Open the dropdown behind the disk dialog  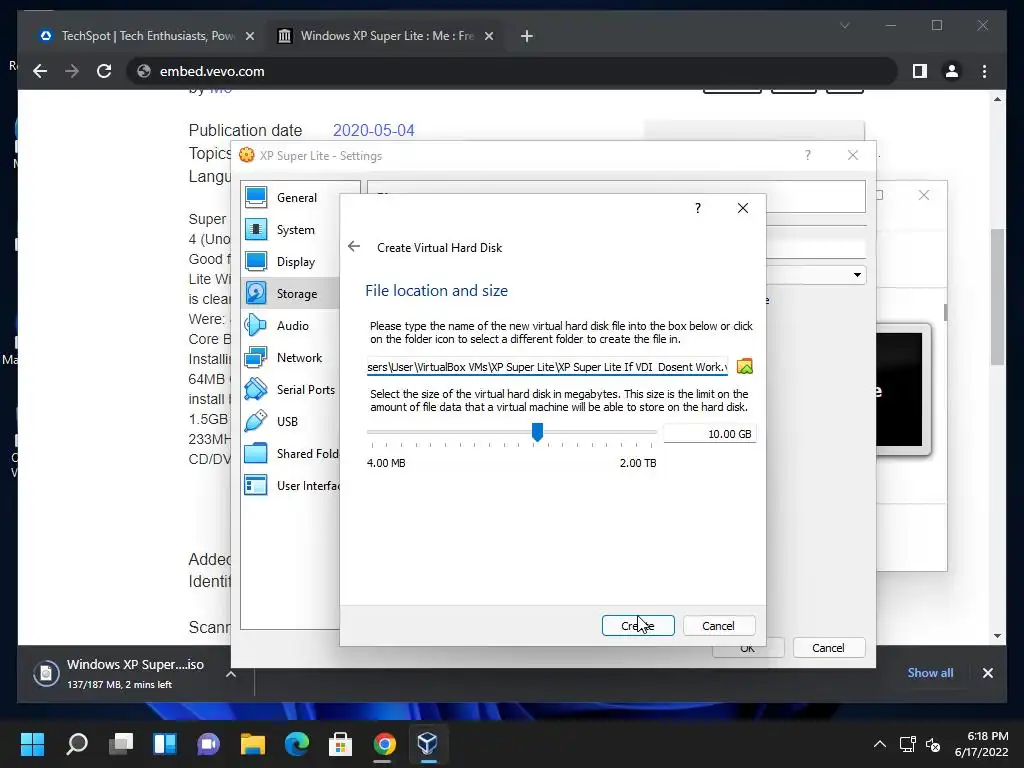click(x=857, y=275)
